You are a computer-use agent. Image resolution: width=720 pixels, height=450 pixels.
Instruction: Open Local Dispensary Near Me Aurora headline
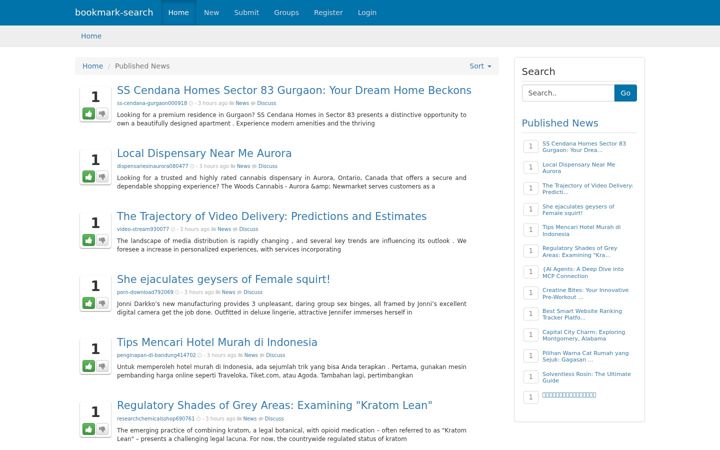tap(204, 153)
